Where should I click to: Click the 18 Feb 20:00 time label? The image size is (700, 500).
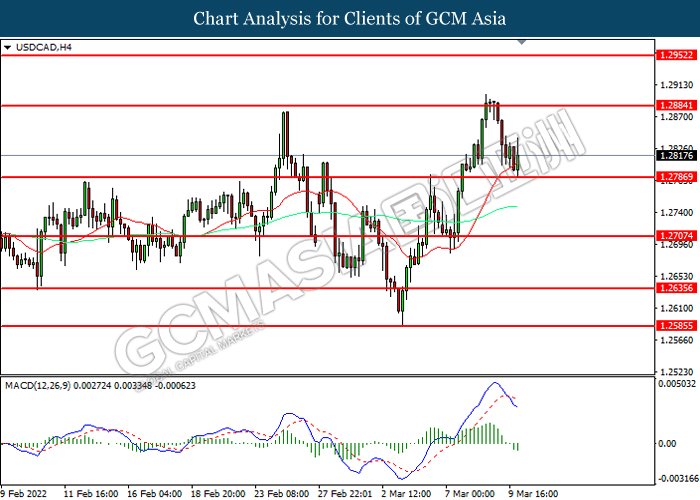(x=218, y=493)
